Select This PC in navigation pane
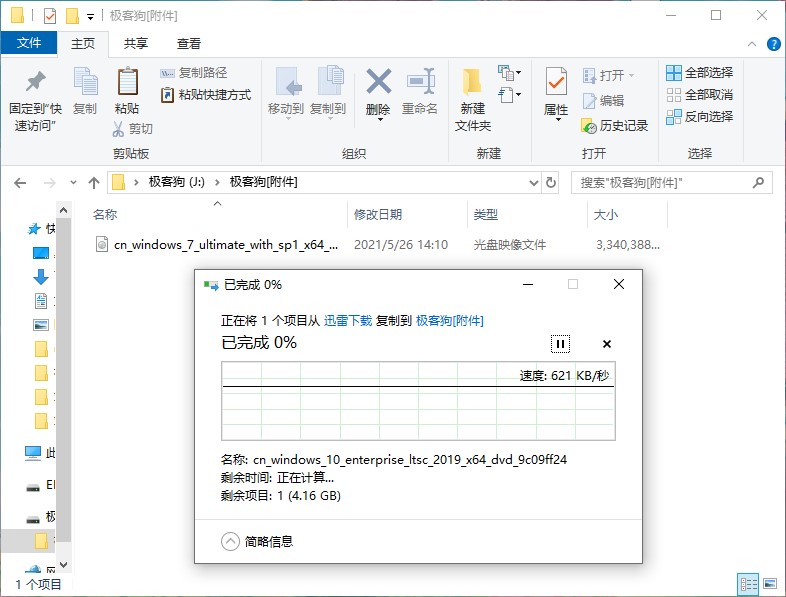Screen dimensions: 786x597 [33, 453]
